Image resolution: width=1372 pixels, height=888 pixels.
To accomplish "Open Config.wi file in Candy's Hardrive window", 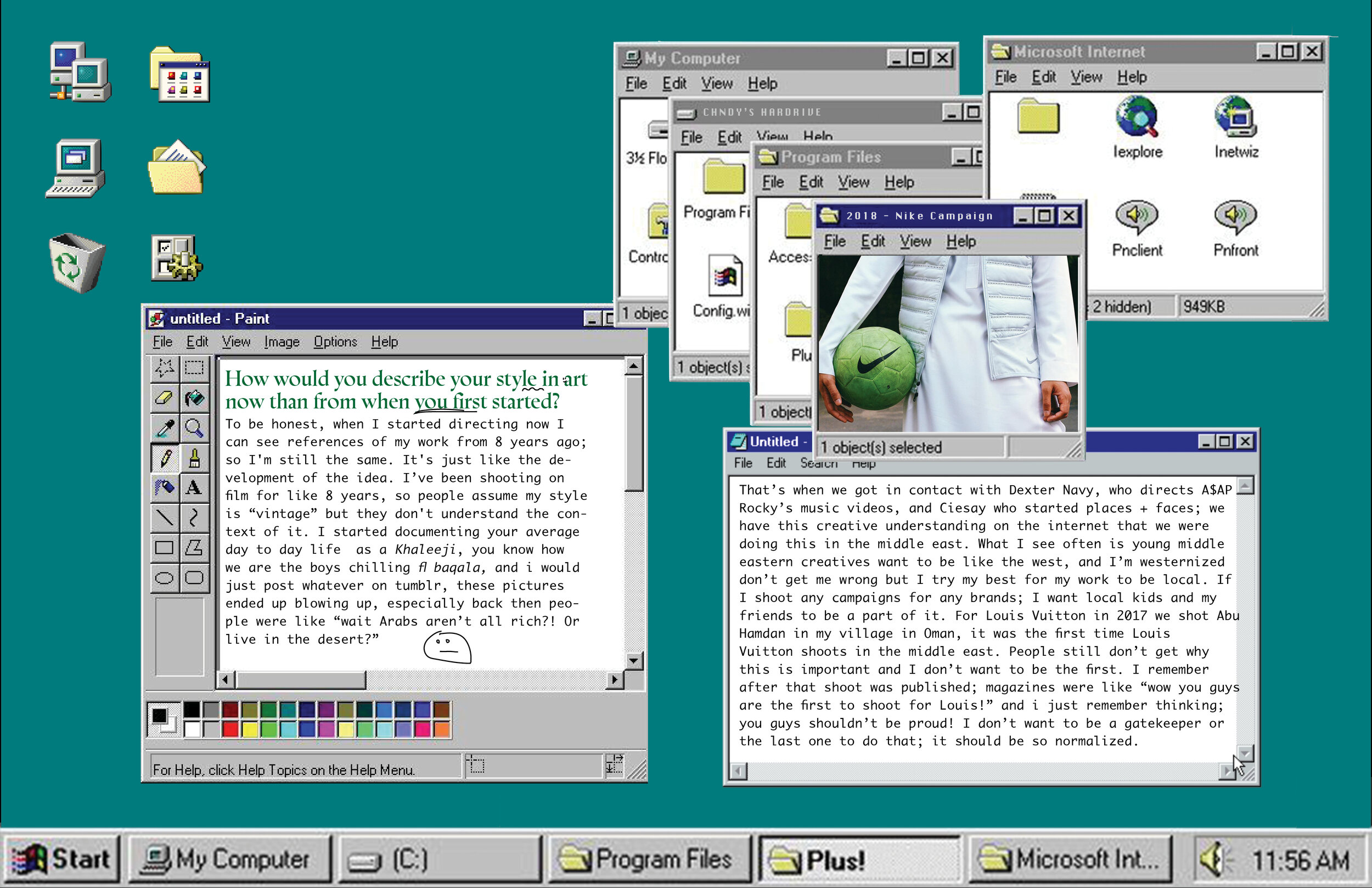I will [x=723, y=286].
